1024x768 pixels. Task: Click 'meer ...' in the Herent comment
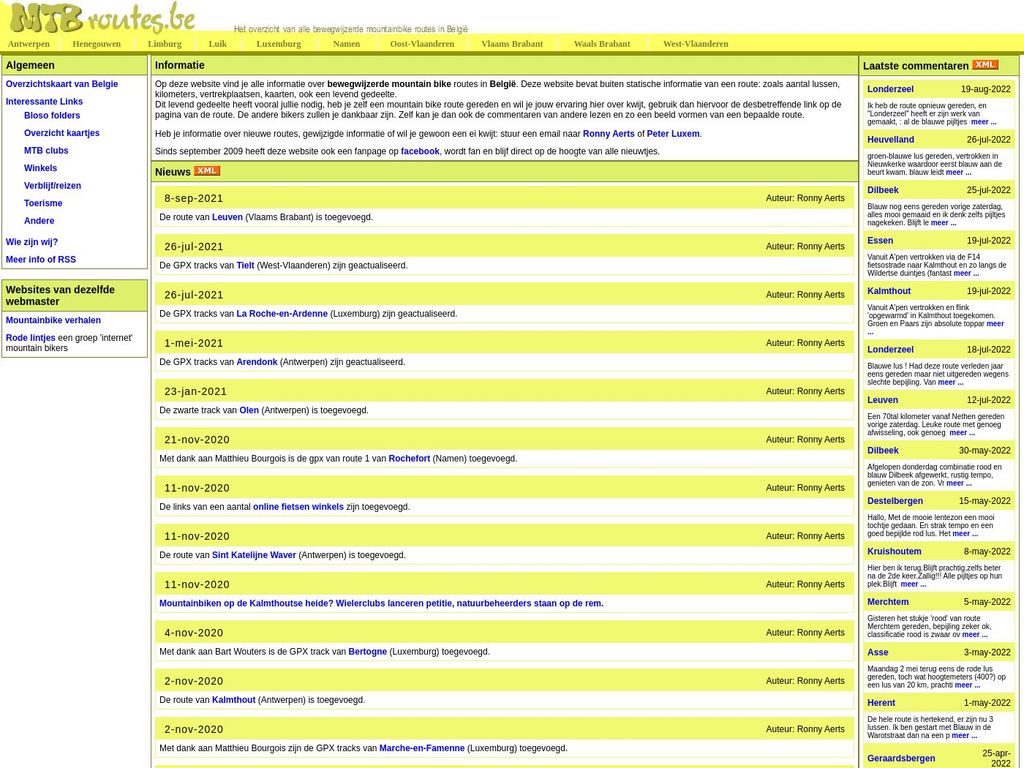pos(965,735)
